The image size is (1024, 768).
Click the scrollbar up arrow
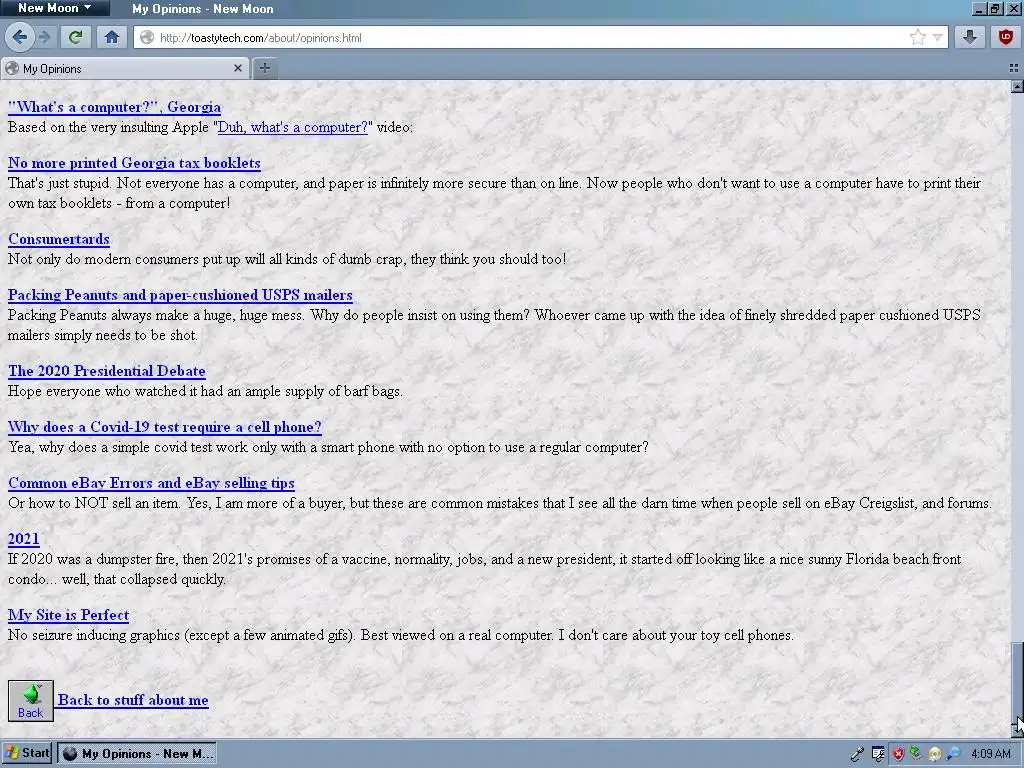(x=1017, y=87)
